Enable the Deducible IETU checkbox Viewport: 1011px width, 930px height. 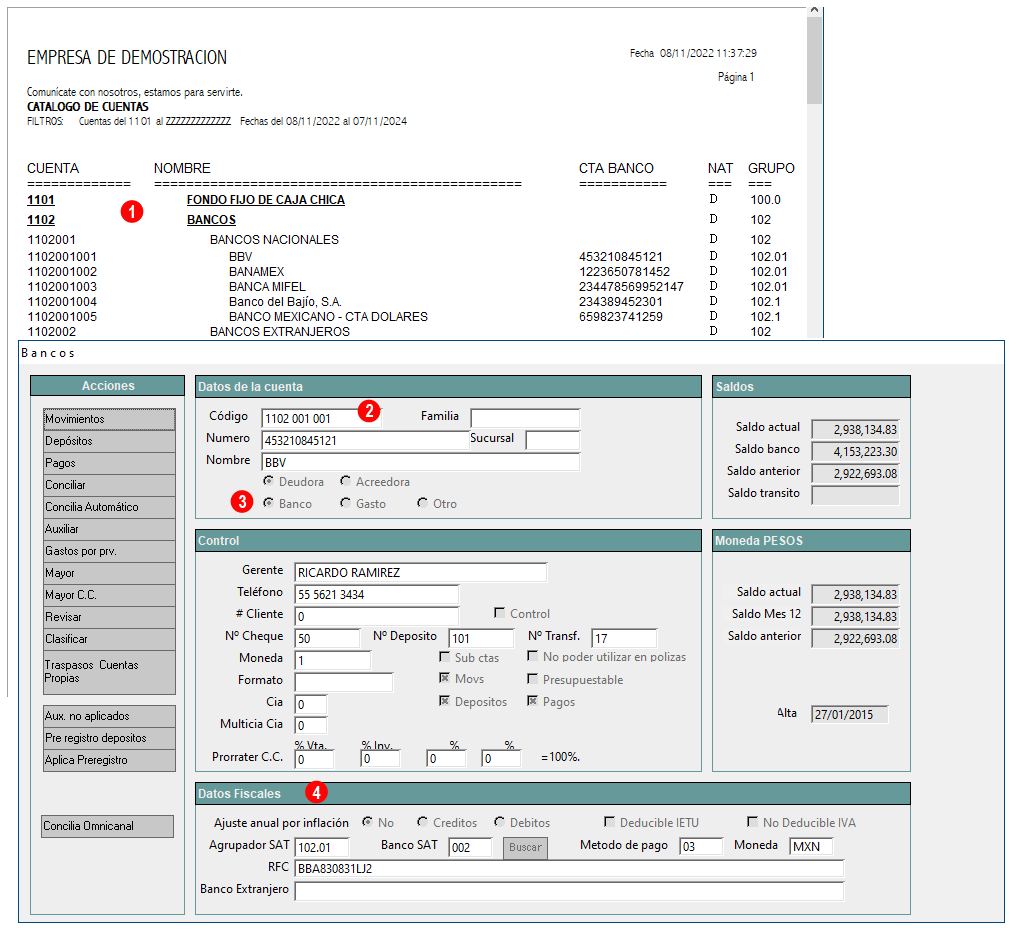(x=609, y=822)
